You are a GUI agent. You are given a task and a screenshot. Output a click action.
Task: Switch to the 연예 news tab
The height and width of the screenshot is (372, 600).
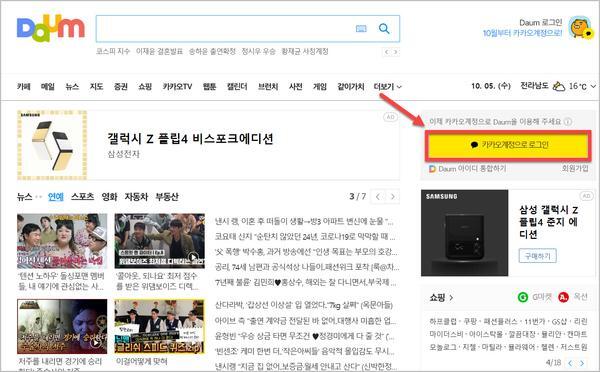pos(56,197)
